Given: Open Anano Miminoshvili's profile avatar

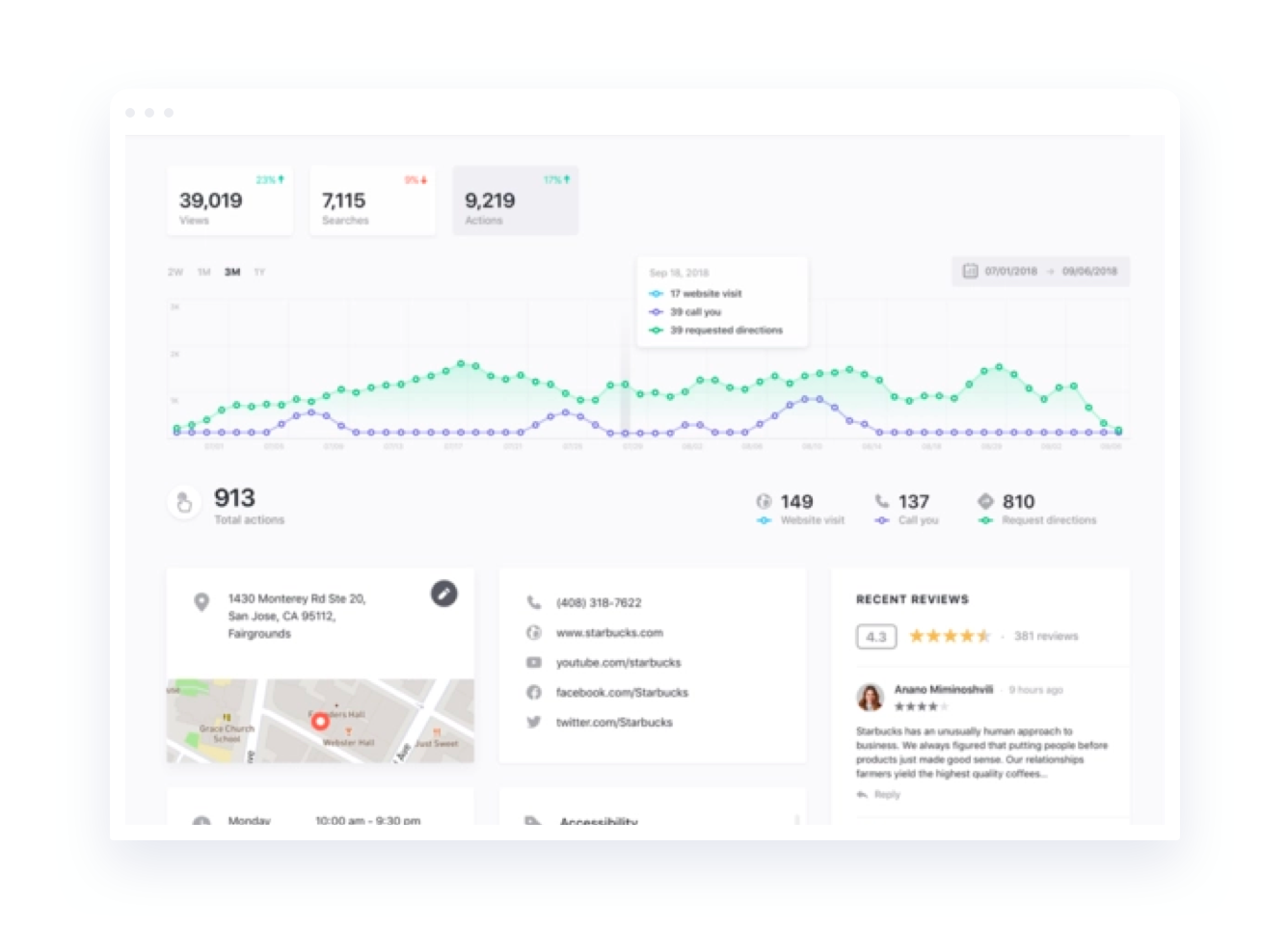Looking at the screenshot, I should (870, 697).
